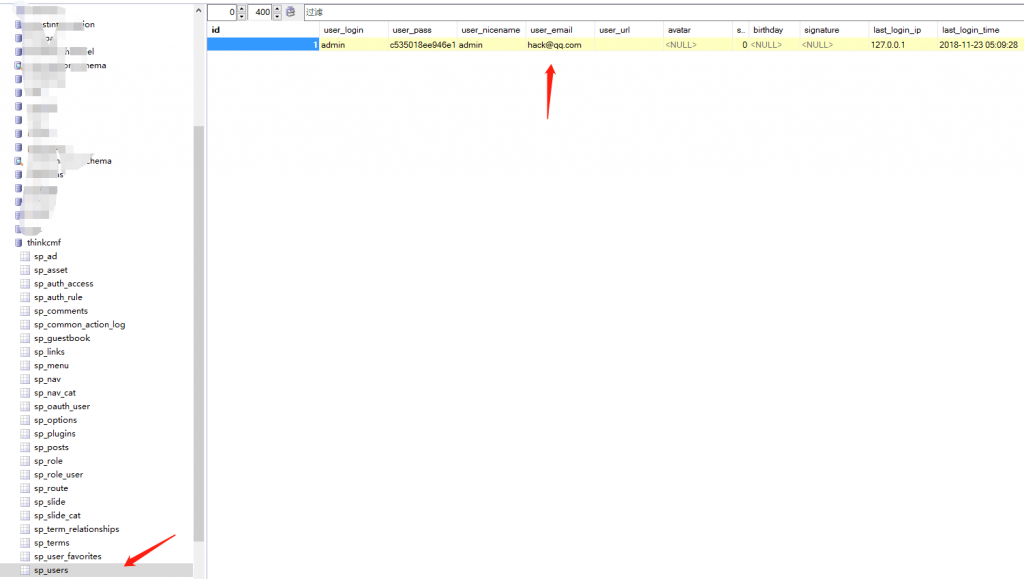The height and width of the screenshot is (579, 1024).
Task: Increase the offset value with up stepper
Action: tap(241, 8)
